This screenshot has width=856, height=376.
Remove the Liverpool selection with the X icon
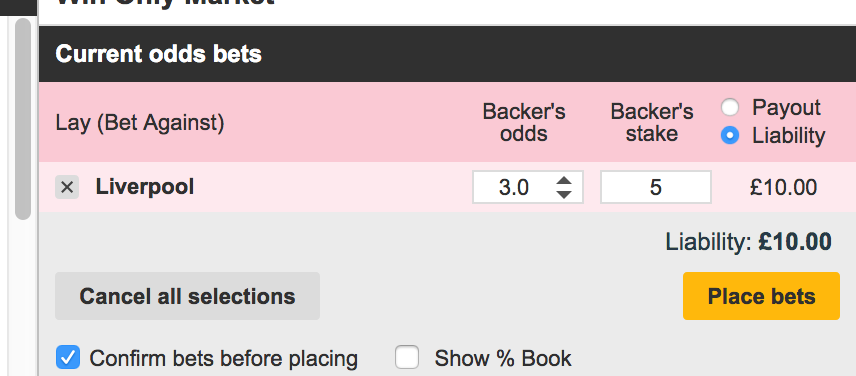click(67, 187)
